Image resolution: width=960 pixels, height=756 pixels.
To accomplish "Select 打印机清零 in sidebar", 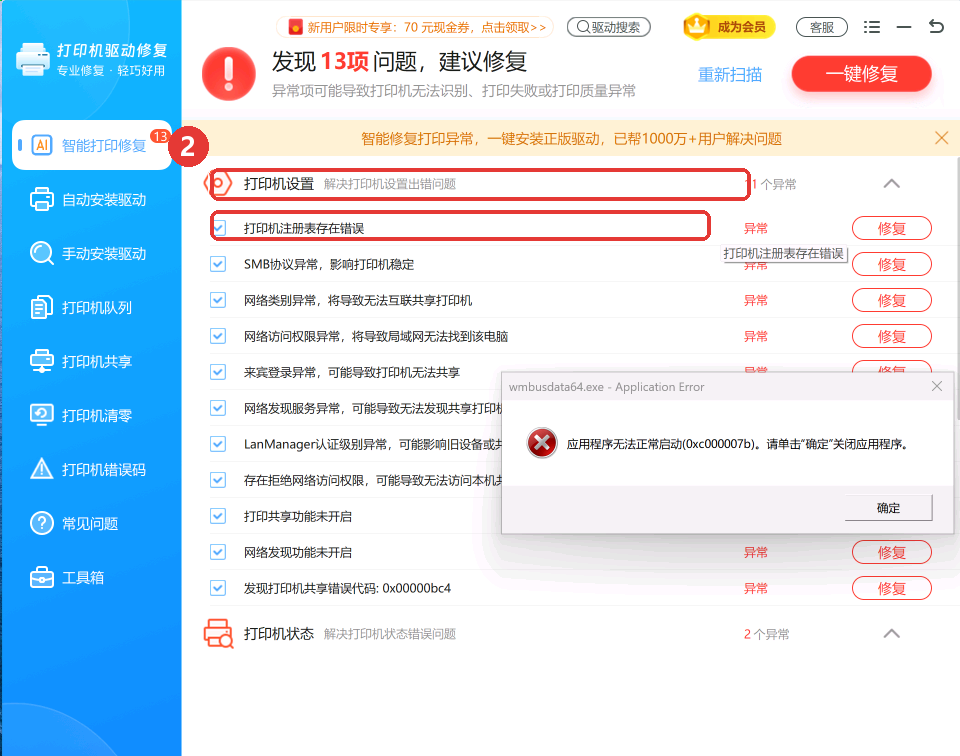I will [92, 415].
